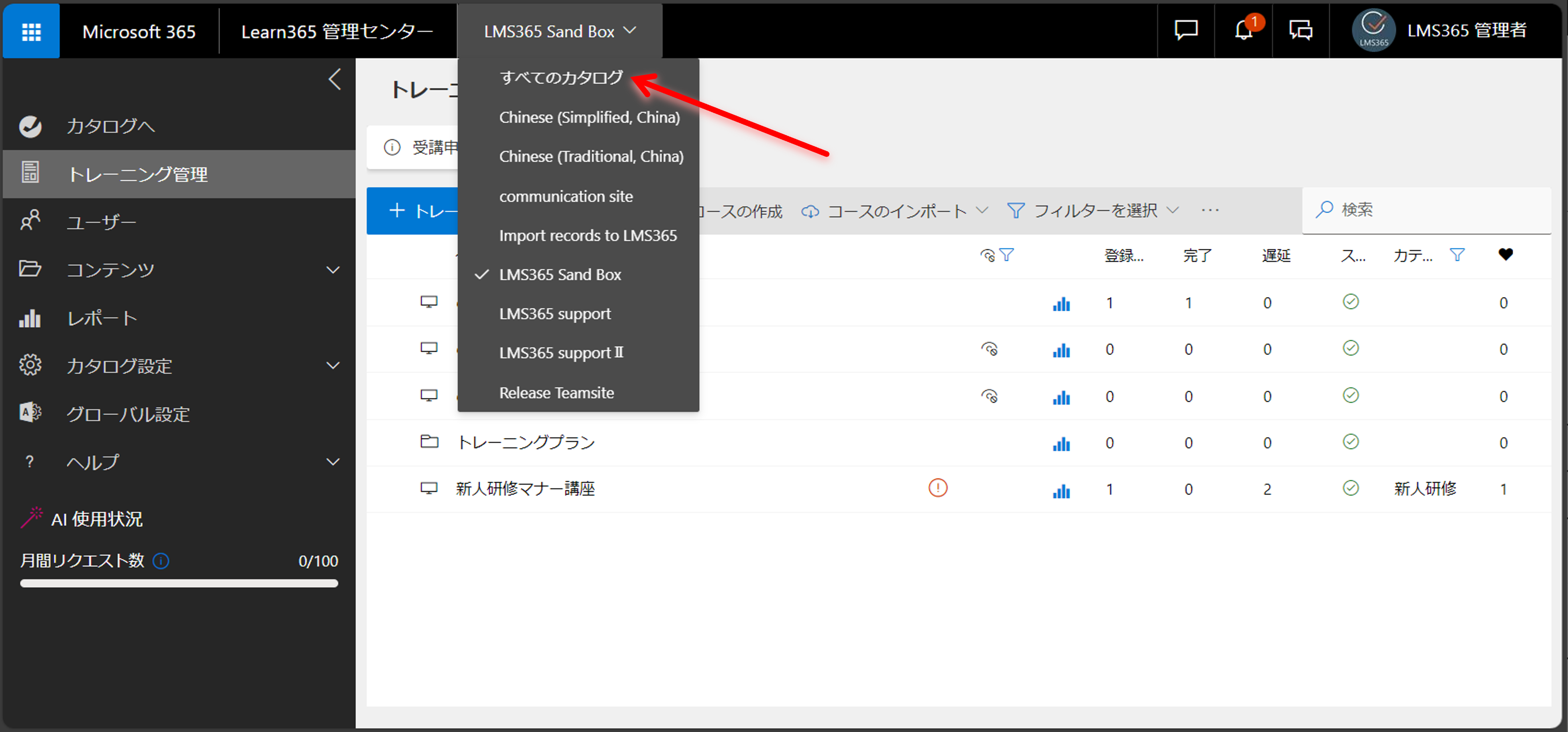The height and width of the screenshot is (732, 1568).
Task: Sort by the heart favorites column
Action: pos(1505,254)
